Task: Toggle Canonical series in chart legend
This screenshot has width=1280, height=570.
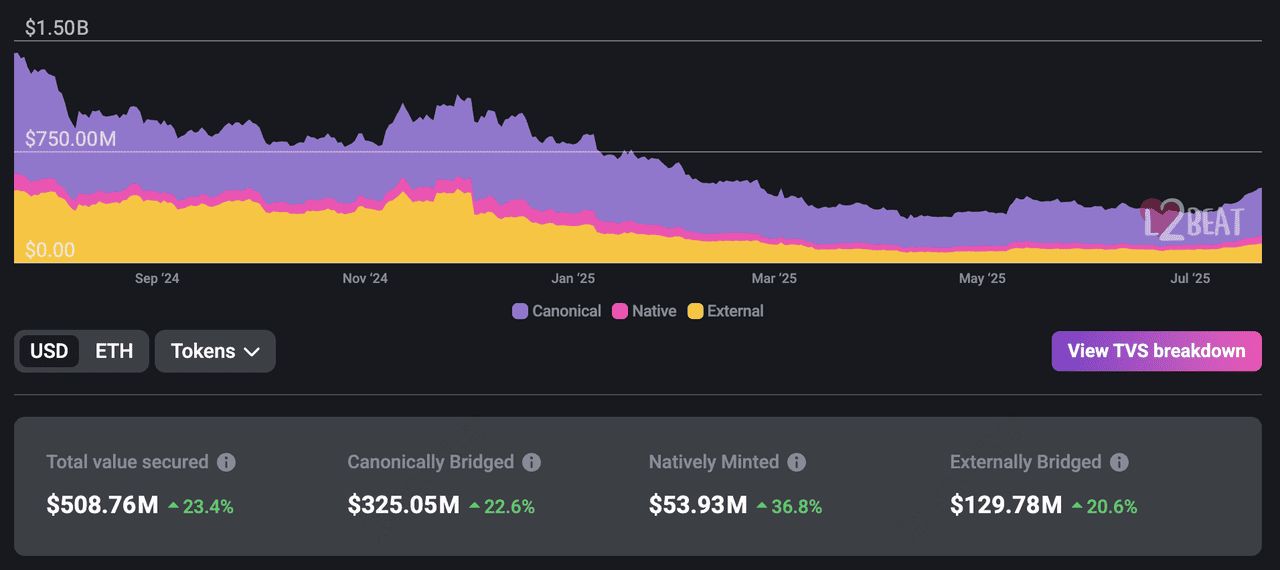Action: click(x=557, y=311)
